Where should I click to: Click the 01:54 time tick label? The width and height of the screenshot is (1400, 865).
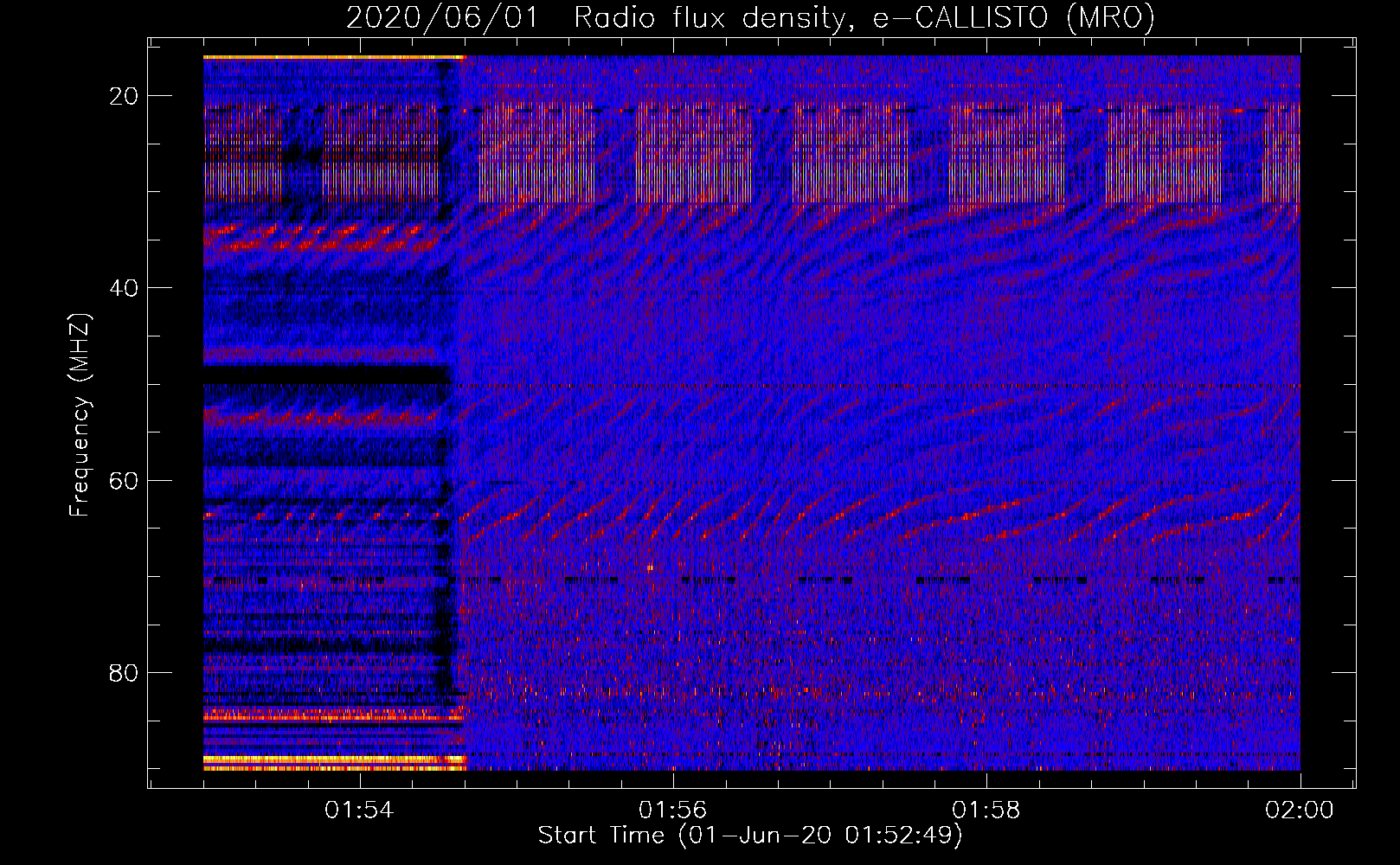pos(359,811)
